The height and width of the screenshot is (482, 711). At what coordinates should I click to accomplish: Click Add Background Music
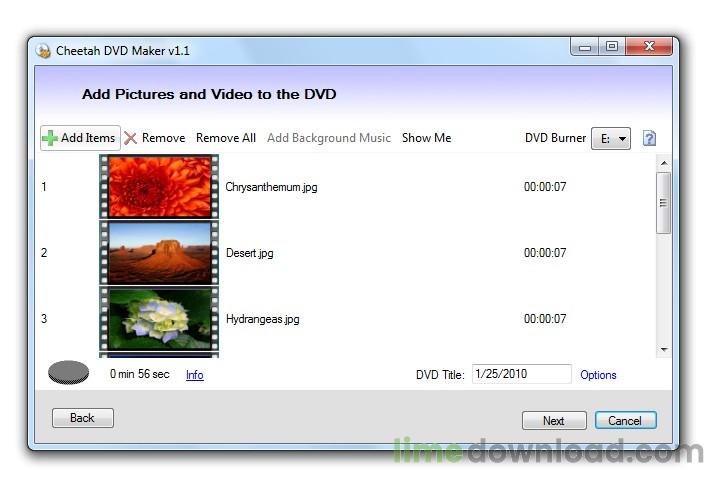pyautogui.click(x=329, y=138)
